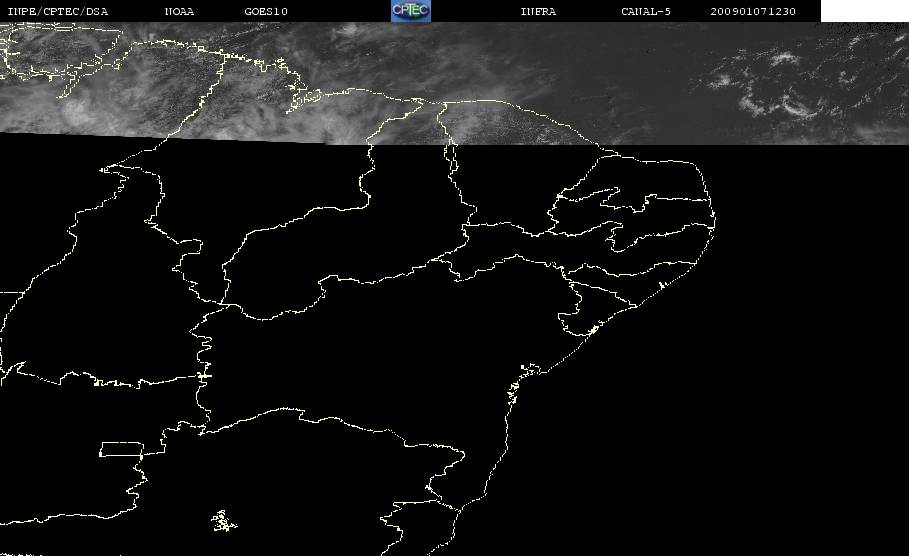Select the CANAL-5 channel label

point(646,11)
